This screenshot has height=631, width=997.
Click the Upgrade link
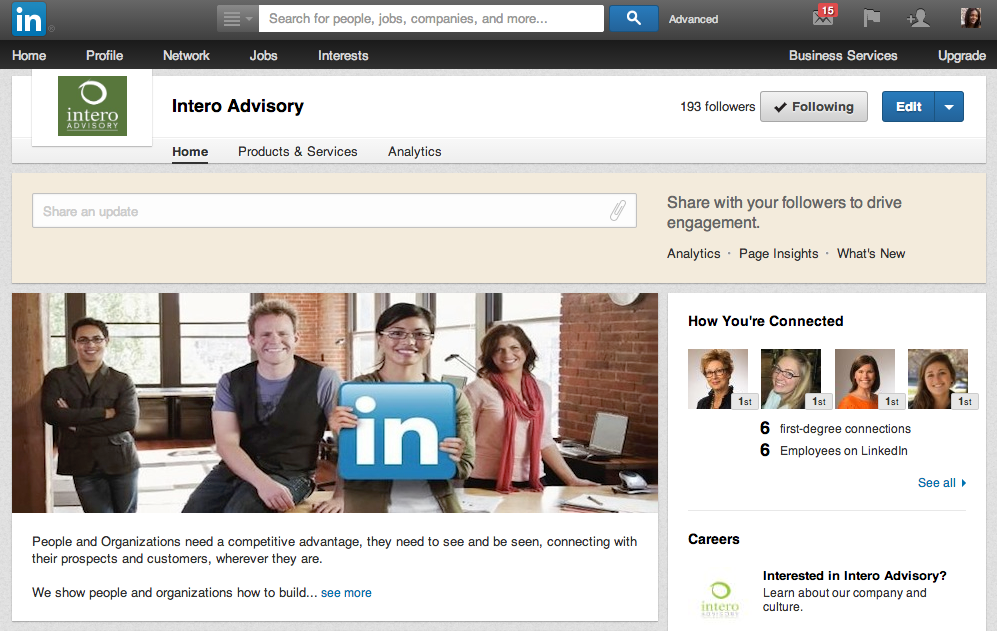point(962,55)
